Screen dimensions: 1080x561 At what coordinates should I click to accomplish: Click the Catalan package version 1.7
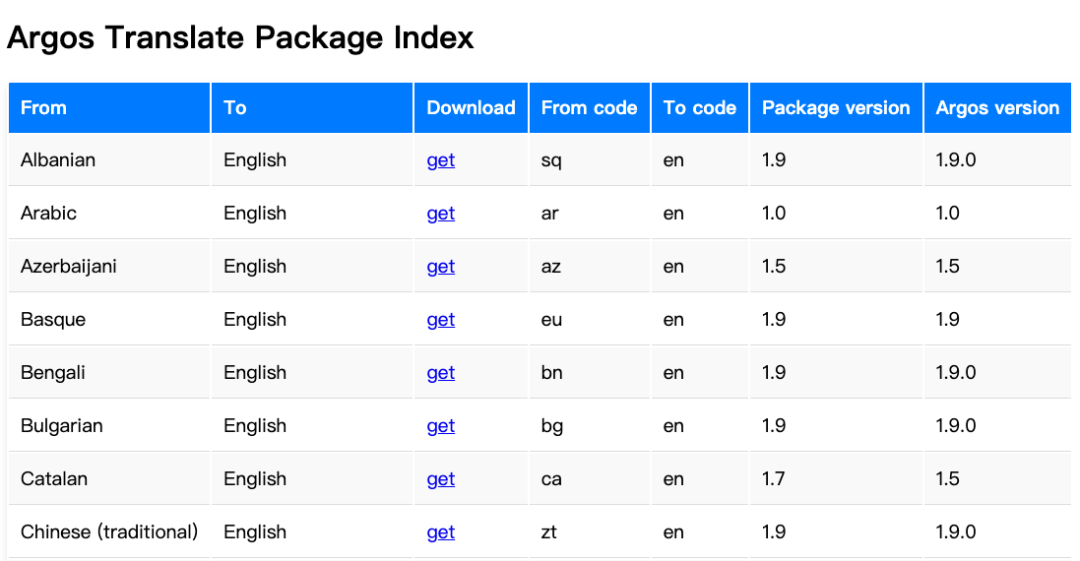[773, 478]
